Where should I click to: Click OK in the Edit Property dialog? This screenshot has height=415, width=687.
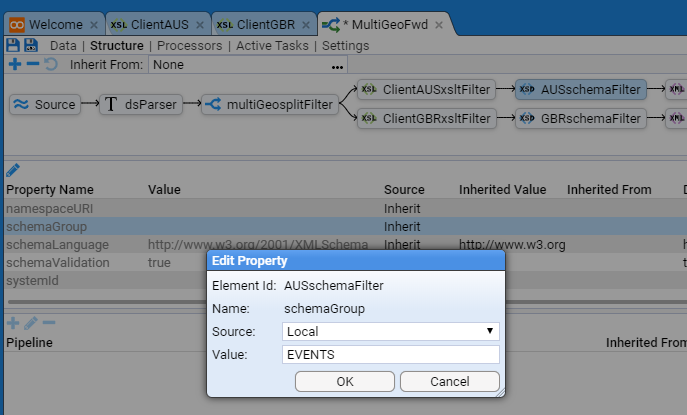tap(345, 381)
